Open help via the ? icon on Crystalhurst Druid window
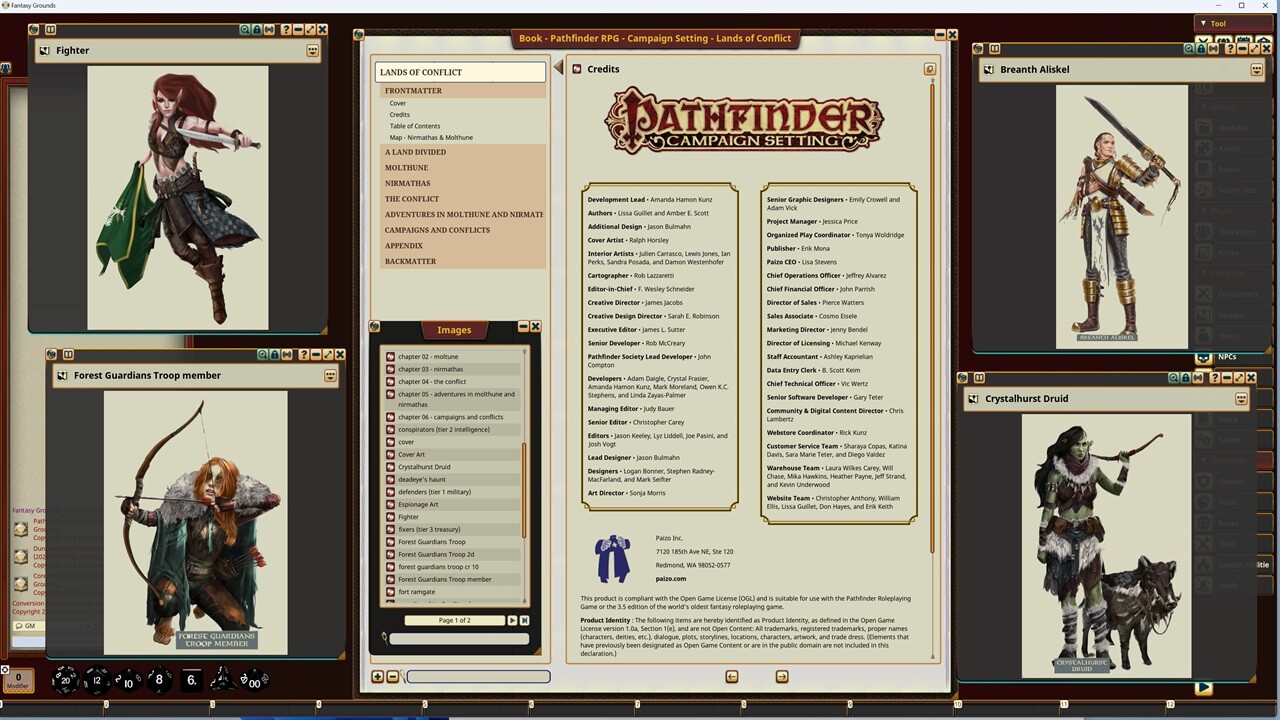 point(1215,378)
